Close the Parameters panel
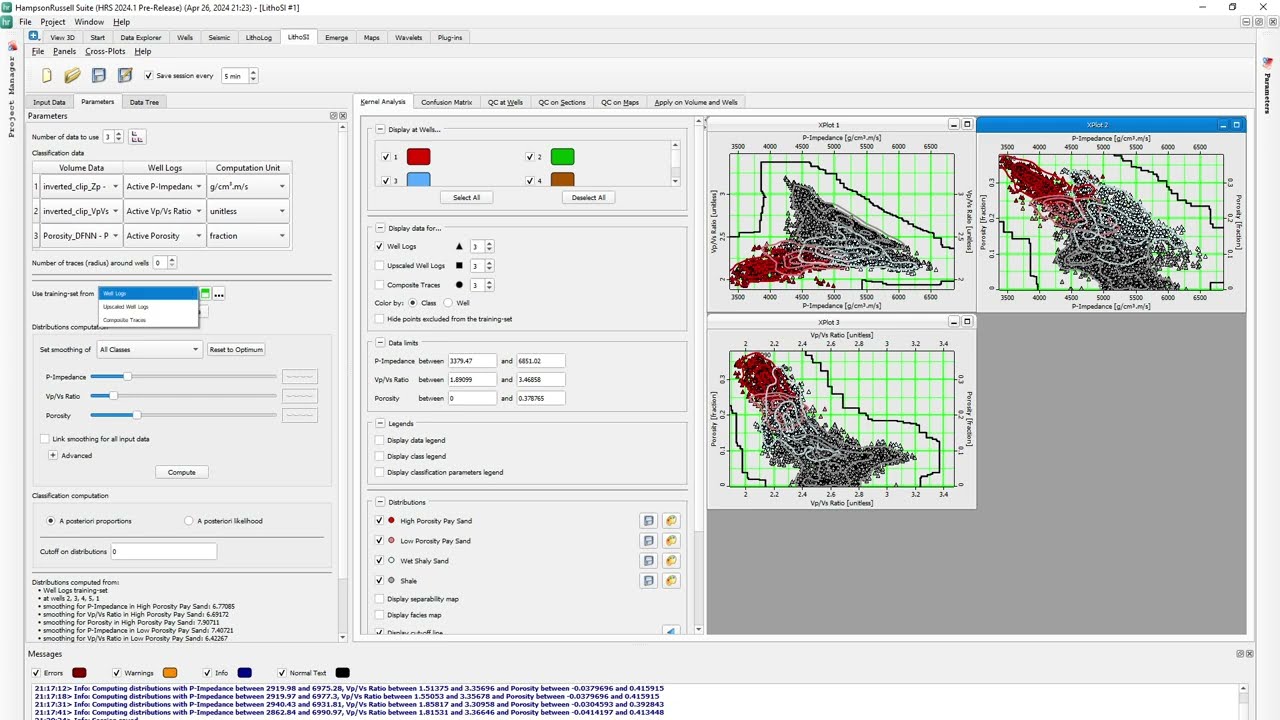 [343, 116]
